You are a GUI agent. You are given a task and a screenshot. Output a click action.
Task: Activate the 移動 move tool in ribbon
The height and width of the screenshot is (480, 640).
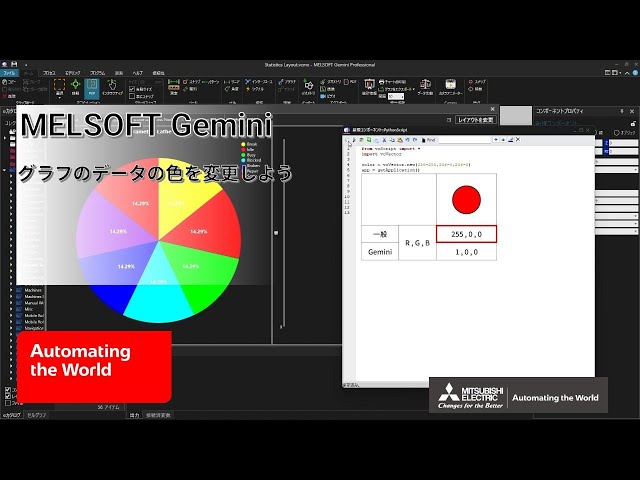point(76,87)
